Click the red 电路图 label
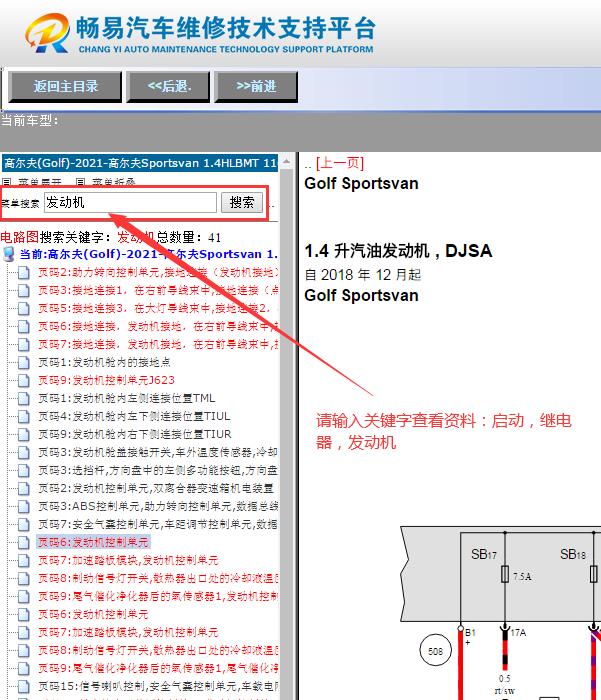601x700 pixels. tap(20, 237)
